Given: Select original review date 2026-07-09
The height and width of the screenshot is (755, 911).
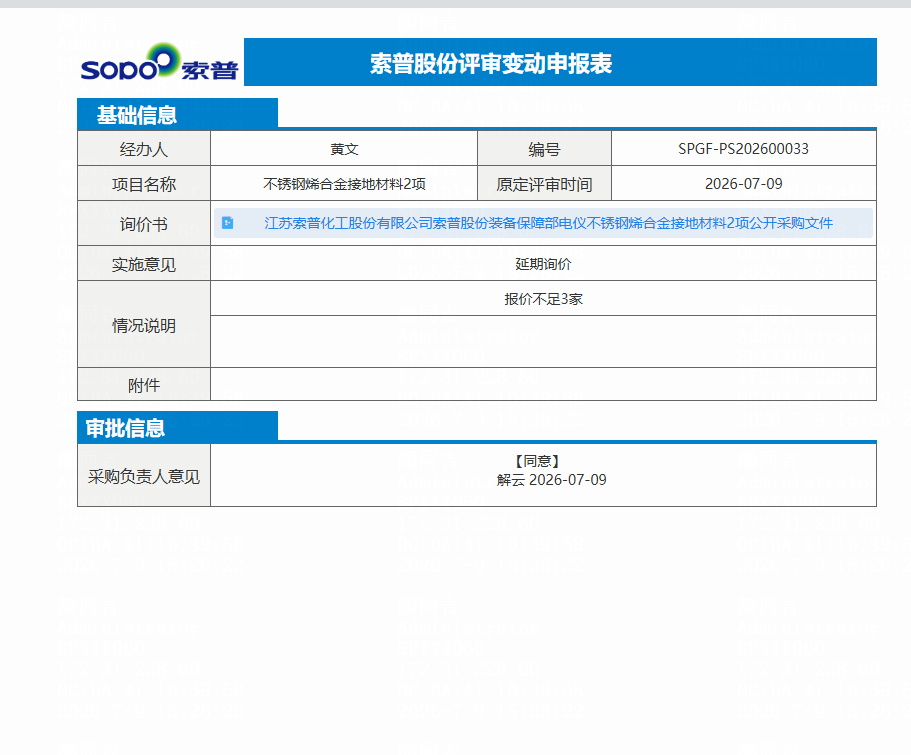Looking at the screenshot, I should [743, 184].
